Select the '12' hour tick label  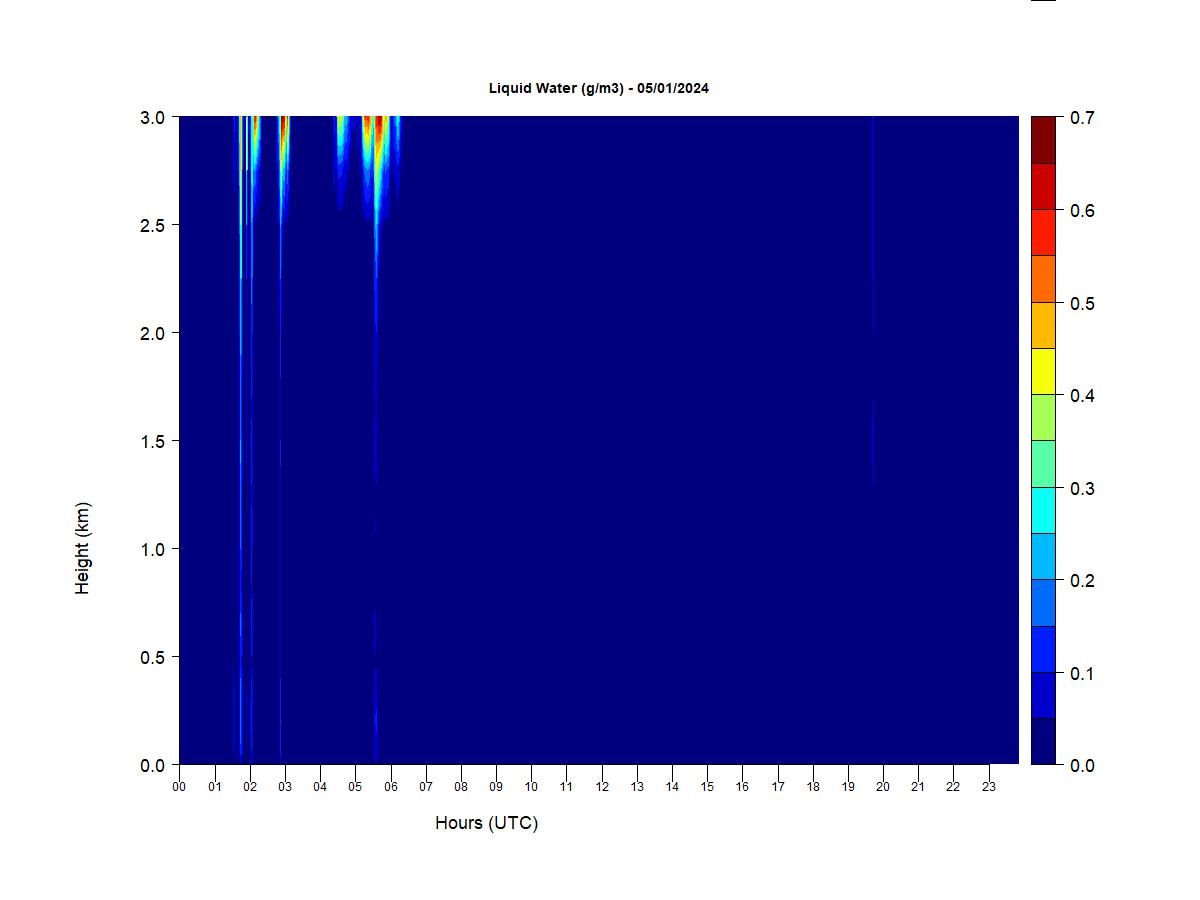coord(602,787)
